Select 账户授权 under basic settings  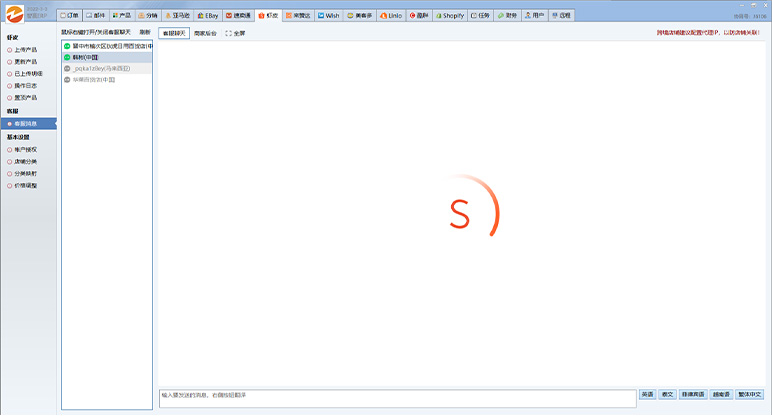click(26, 149)
